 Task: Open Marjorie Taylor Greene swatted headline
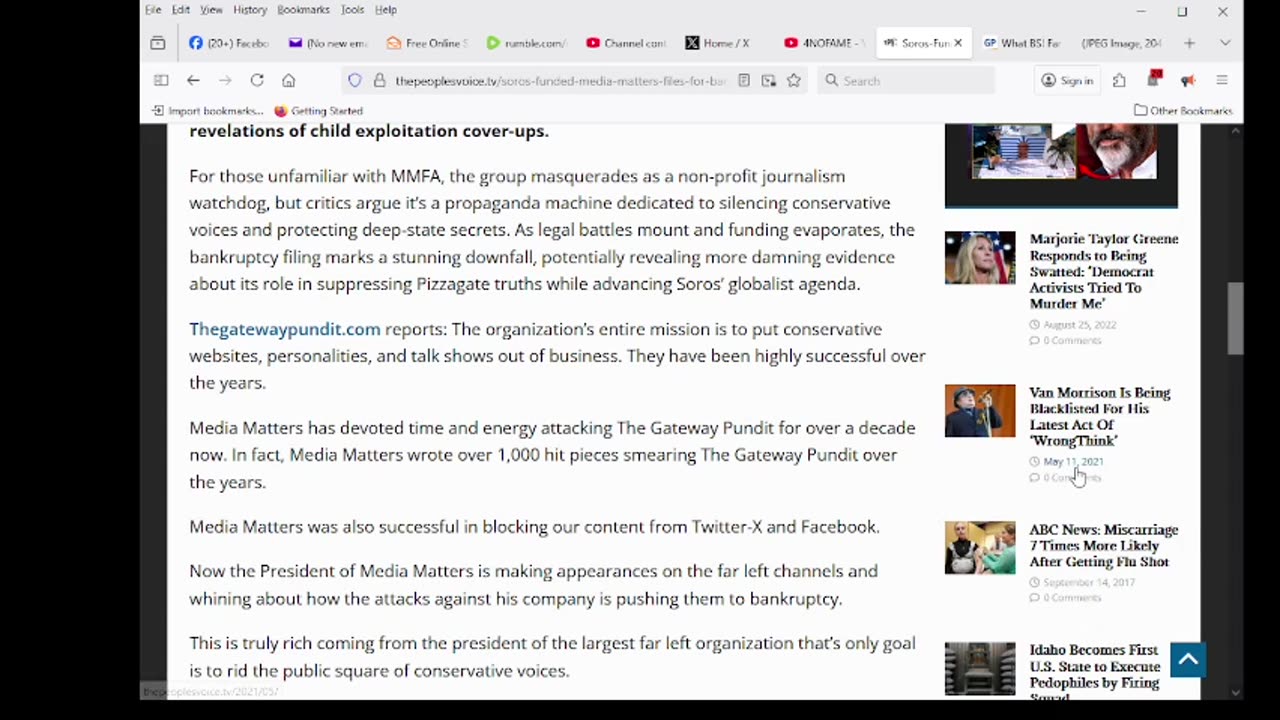pos(1104,271)
